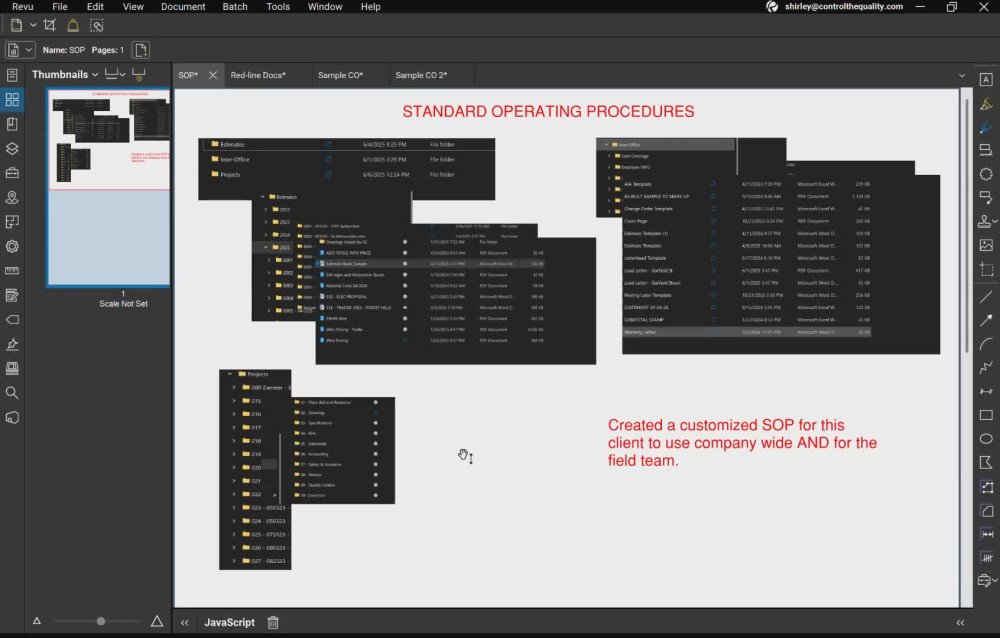
Task: Open the document tab list chevron
Action: pos(962,75)
